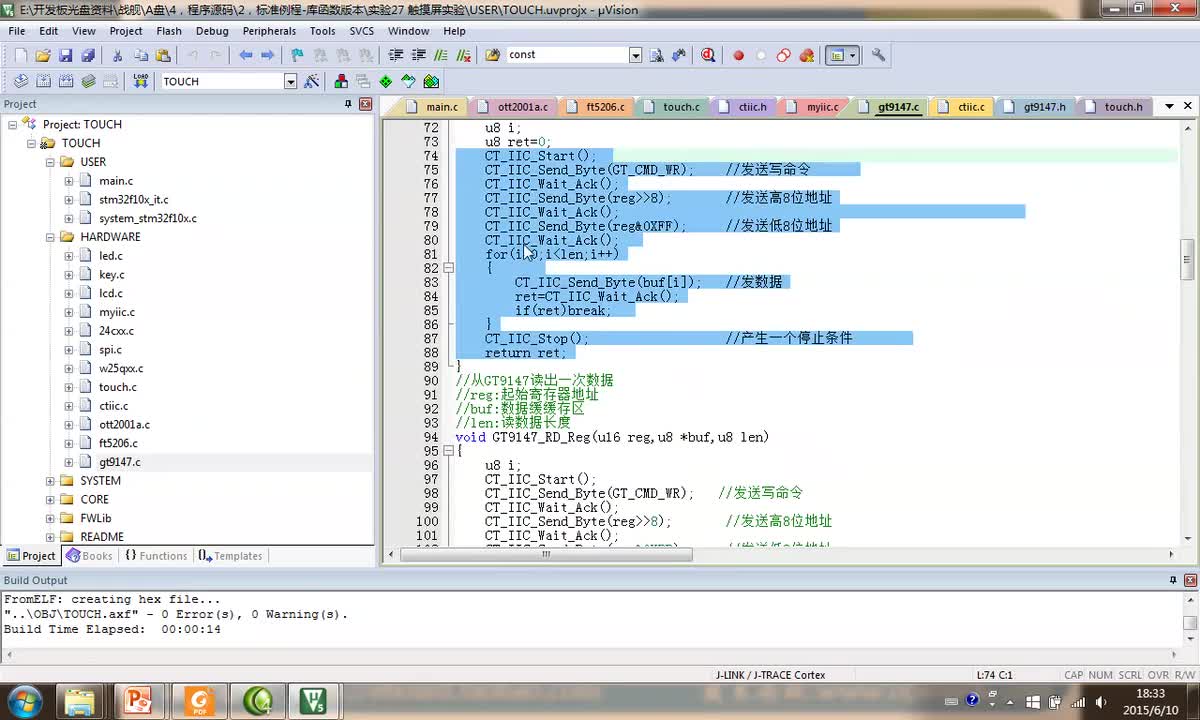Screen dimensions: 1200x720
Task: Click the Build Output vertical scrollbar thumb
Action: coord(1190,623)
